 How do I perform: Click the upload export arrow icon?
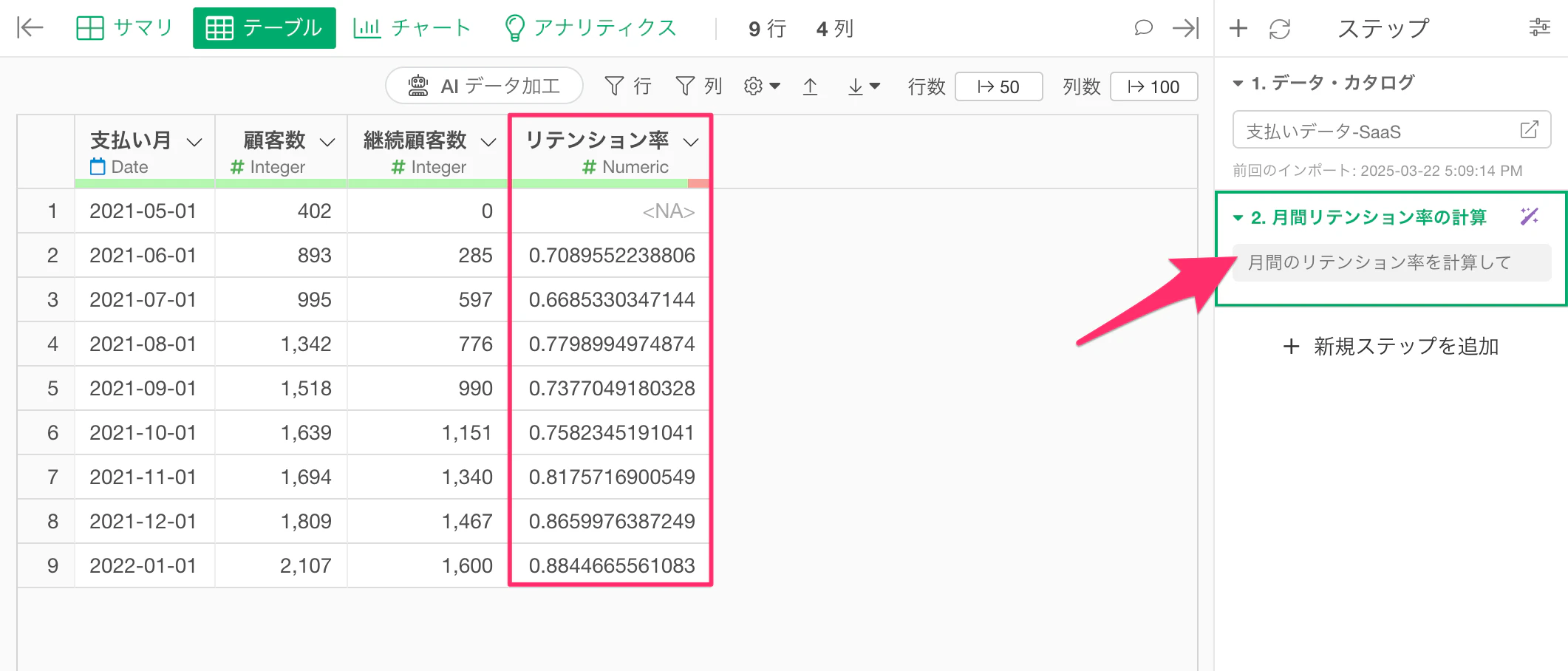(x=810, y=86)
